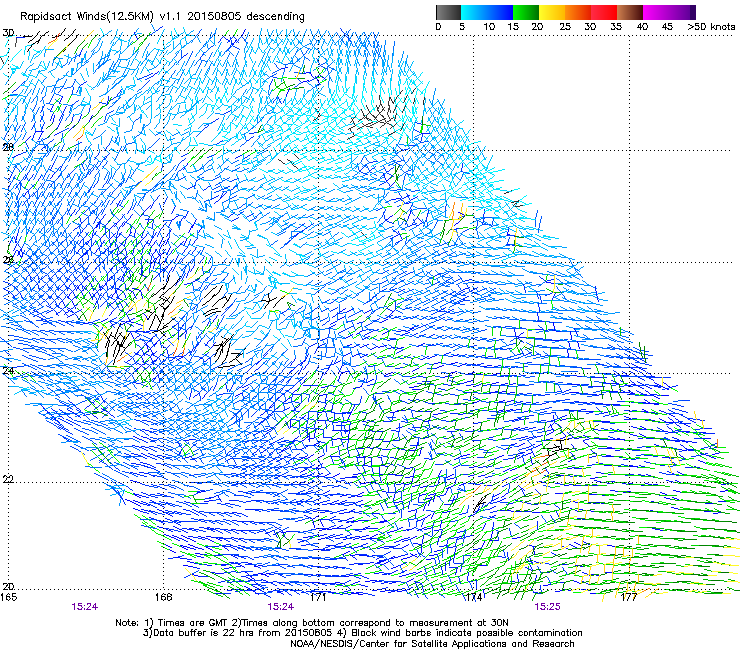Select the green 15-20 knots legend segment
The image size is (740, 650).
pos(526,12)
